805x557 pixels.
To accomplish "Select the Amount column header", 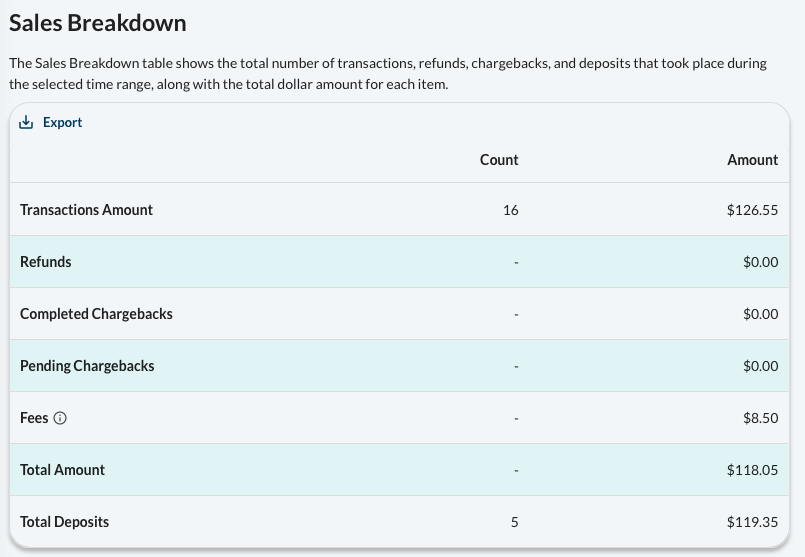I will coord(753,160).
